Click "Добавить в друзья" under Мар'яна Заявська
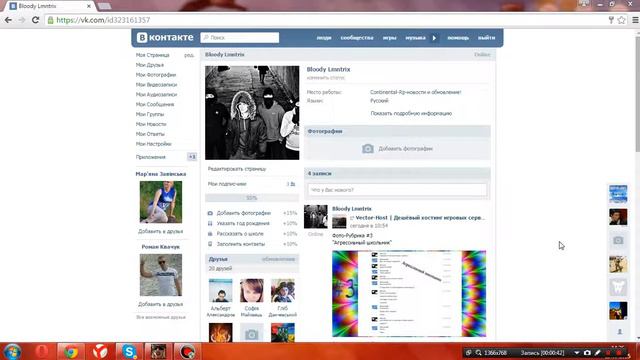This screenshot has width=640, height=360. click(x=160, y=231)
